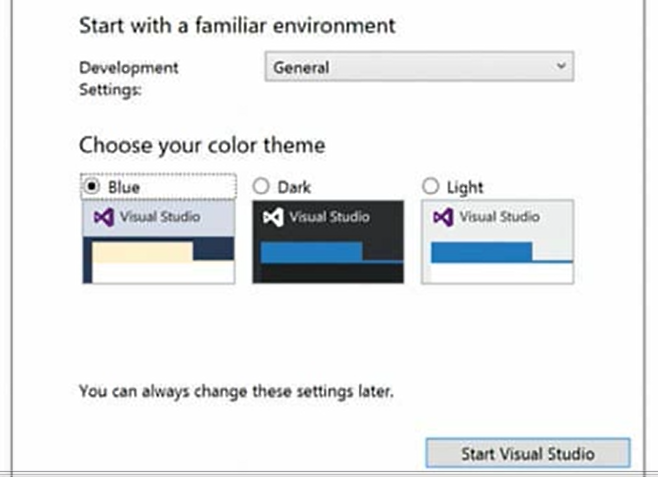Click the Dark theme label text

click(x=294, y=187)
